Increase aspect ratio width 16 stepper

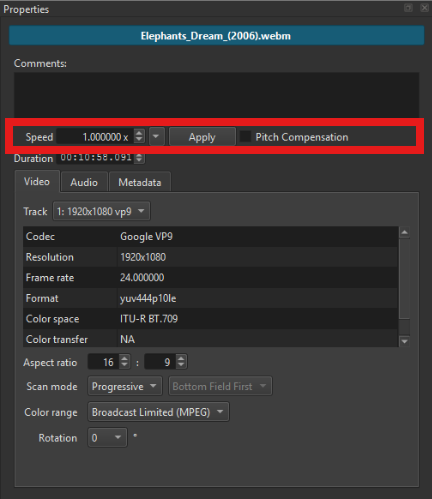pyautogui.click(x=124, y=359)
